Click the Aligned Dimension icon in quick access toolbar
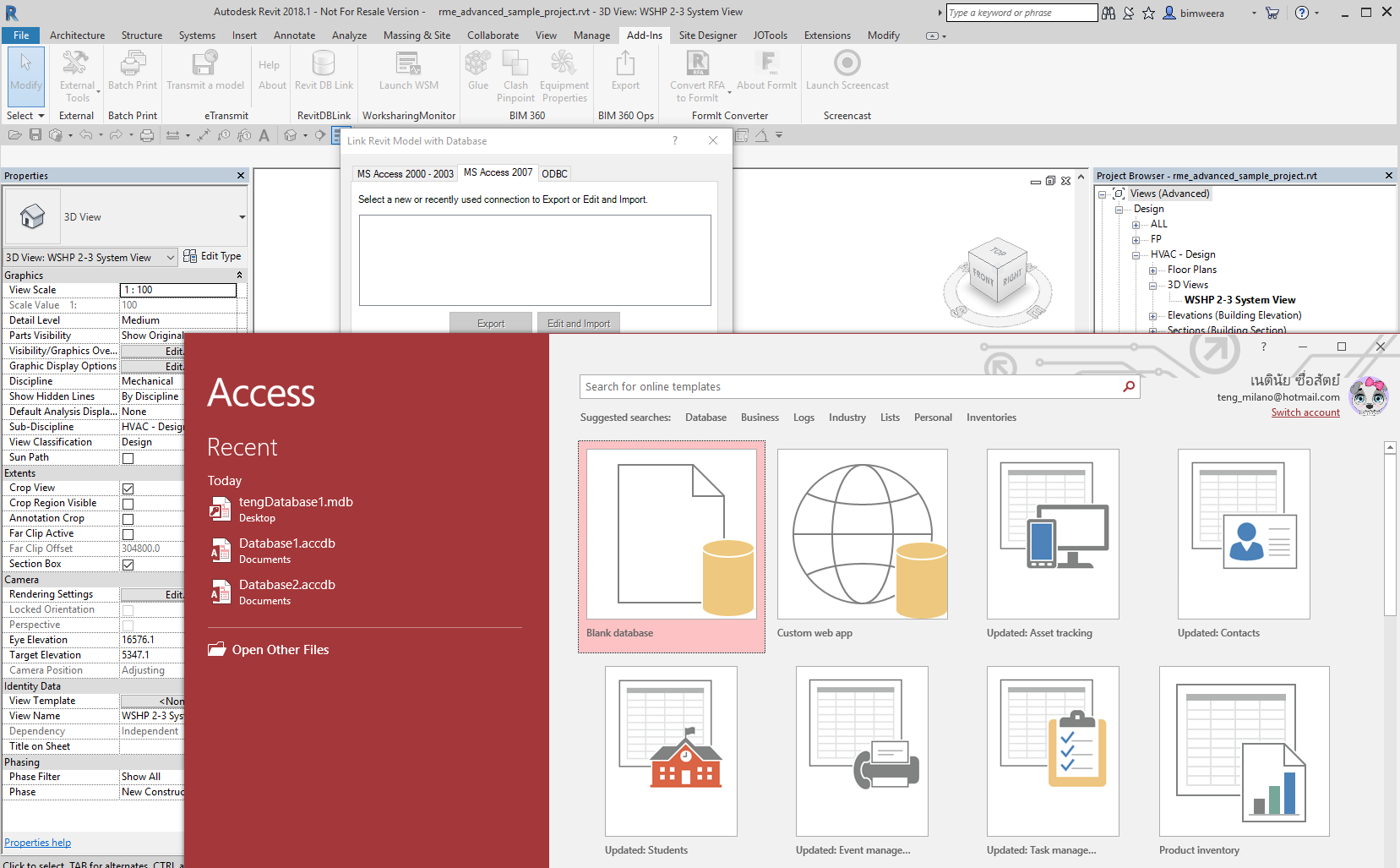Viewport: 1400px width, 868px height. [x=204, y=135]
